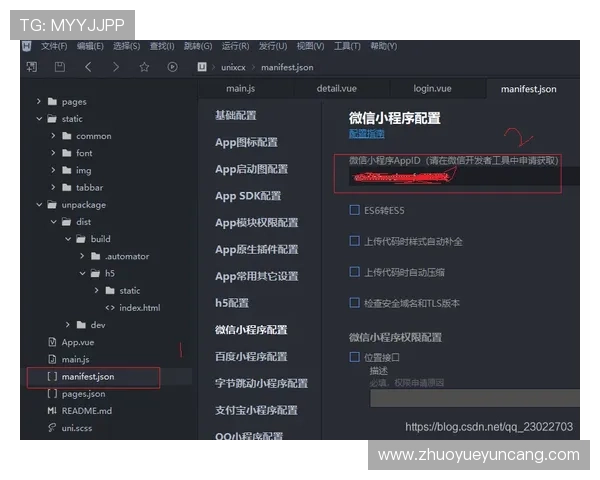Click the font folder icon
The height and width of the screenshot is (480, 600).
[x=67, y=153]
